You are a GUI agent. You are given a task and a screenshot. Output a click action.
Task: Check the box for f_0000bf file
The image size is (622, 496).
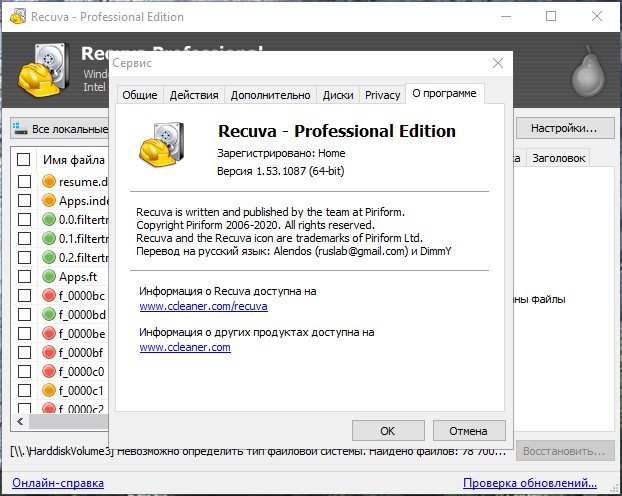[x=25, y=352]
